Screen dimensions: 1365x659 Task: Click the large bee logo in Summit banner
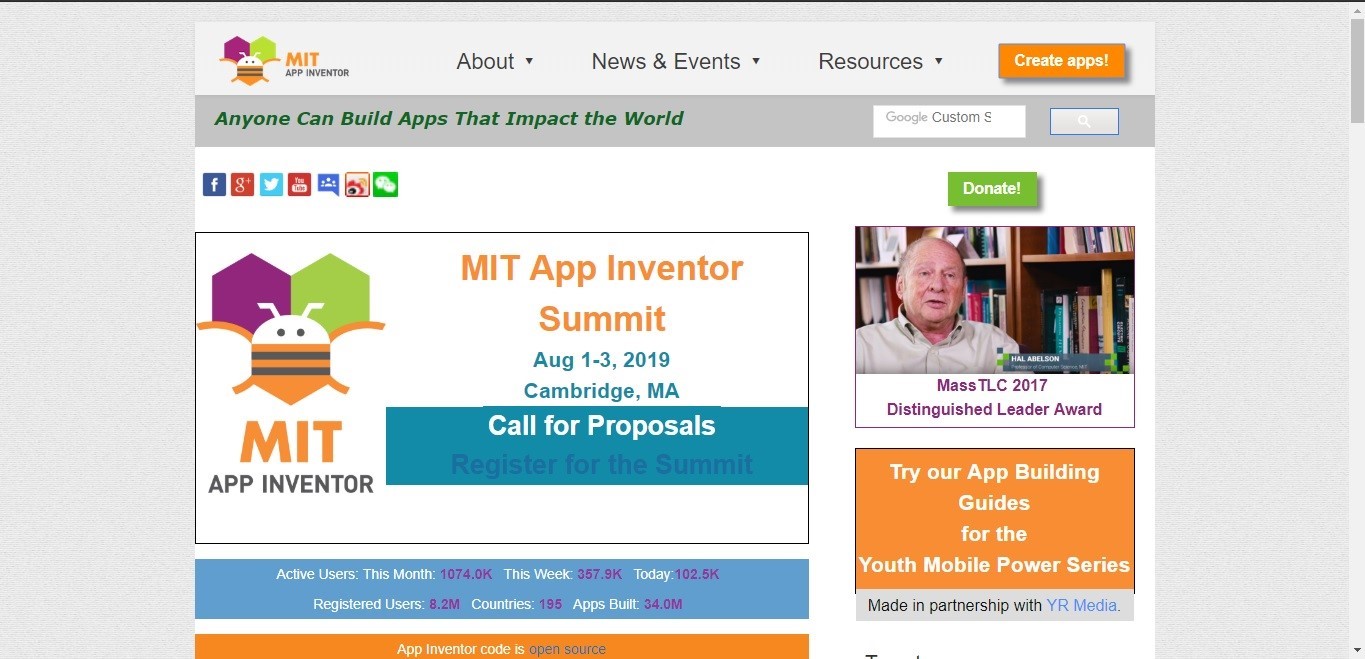tap(291, 373)
